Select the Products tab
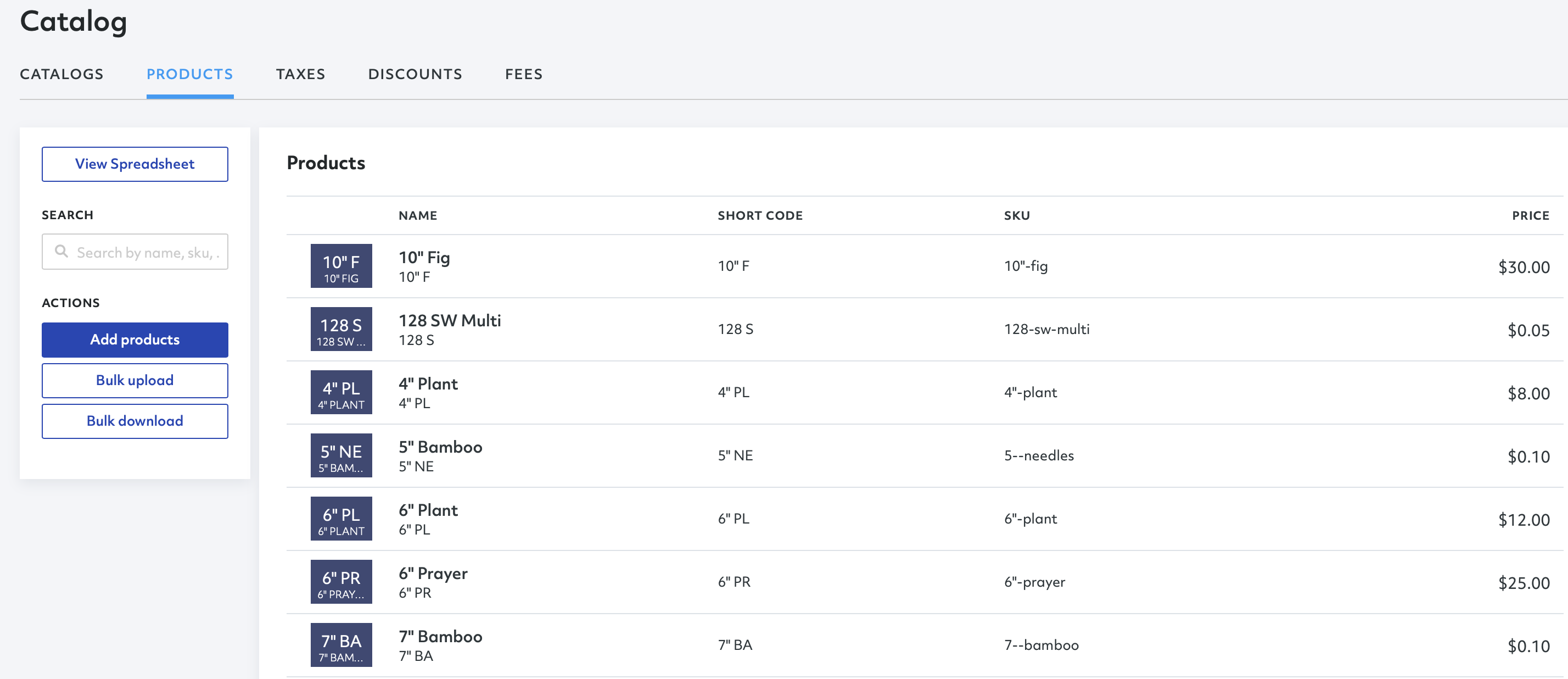Image resolution: width=1568 pixels, height=679 pixels. pos(190,74)
